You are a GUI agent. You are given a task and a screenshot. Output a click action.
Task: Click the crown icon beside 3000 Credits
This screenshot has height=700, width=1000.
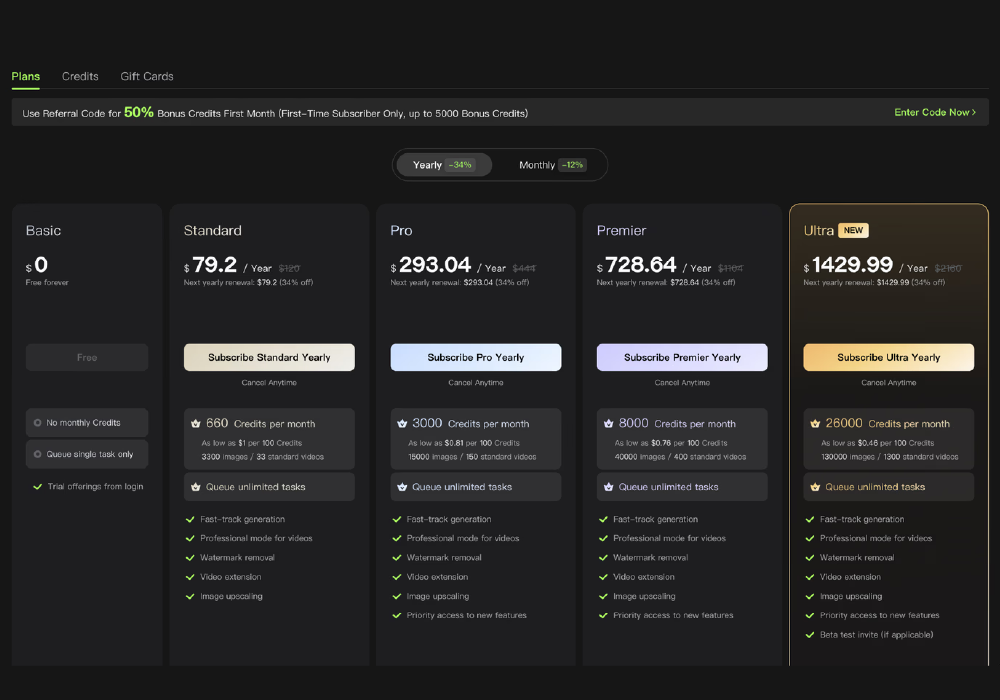402,424
